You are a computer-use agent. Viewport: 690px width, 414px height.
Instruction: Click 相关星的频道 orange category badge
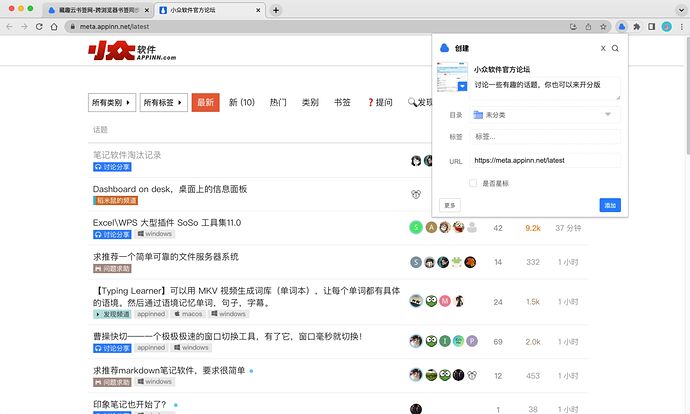pos(115,201)
